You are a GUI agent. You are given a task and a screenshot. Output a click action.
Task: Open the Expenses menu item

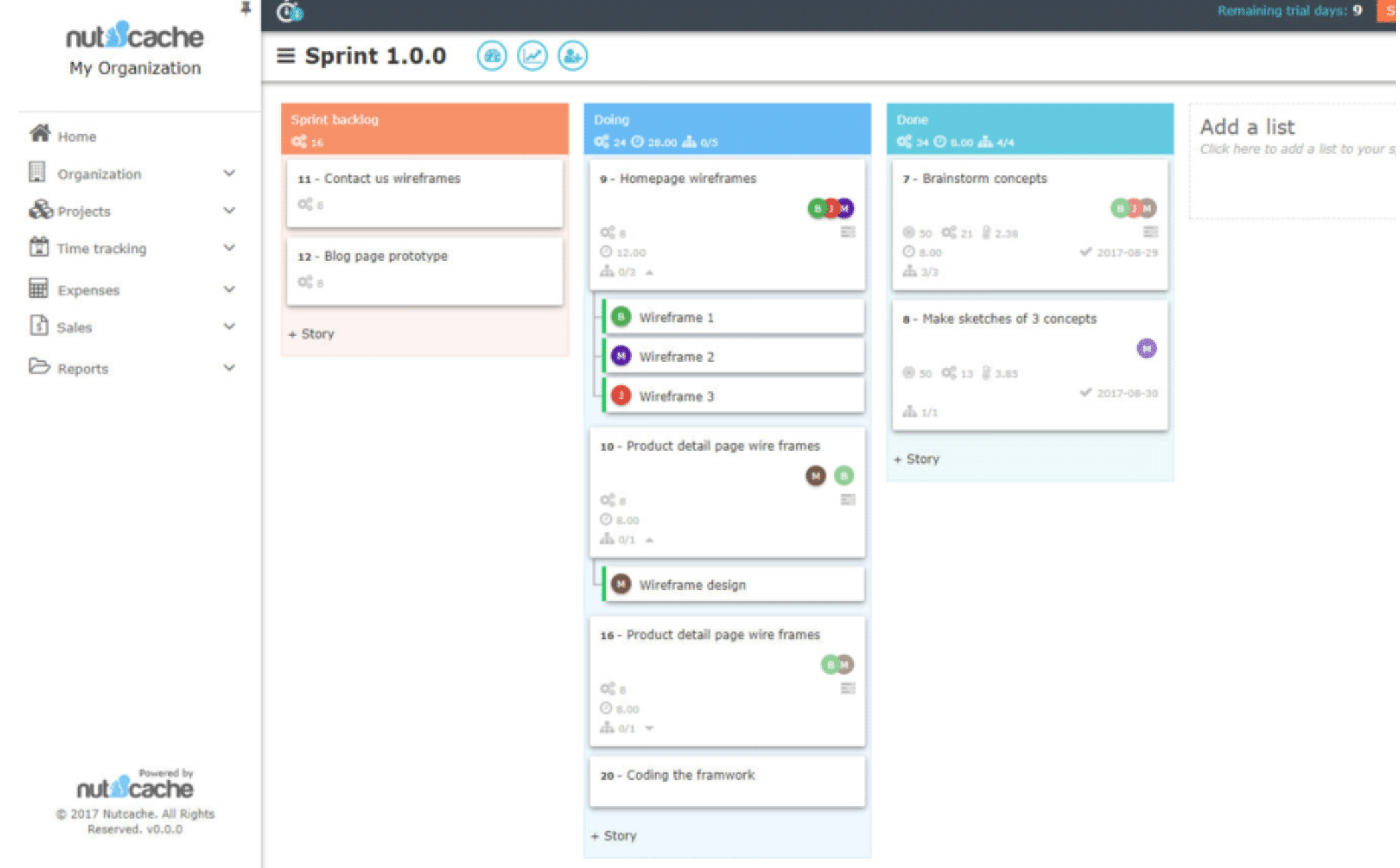[x=88, y=290]
